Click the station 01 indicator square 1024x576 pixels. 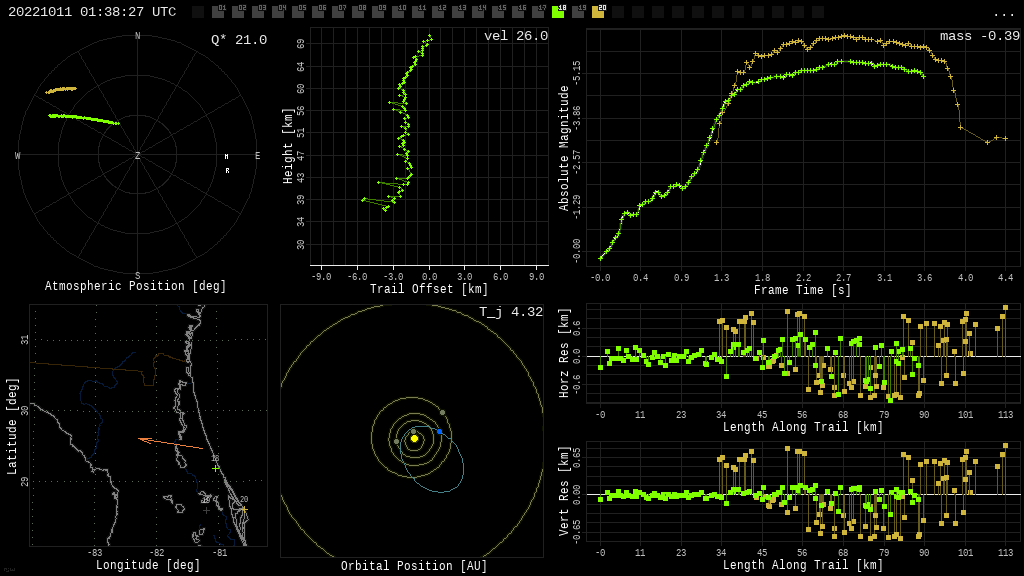click(218, 12)
